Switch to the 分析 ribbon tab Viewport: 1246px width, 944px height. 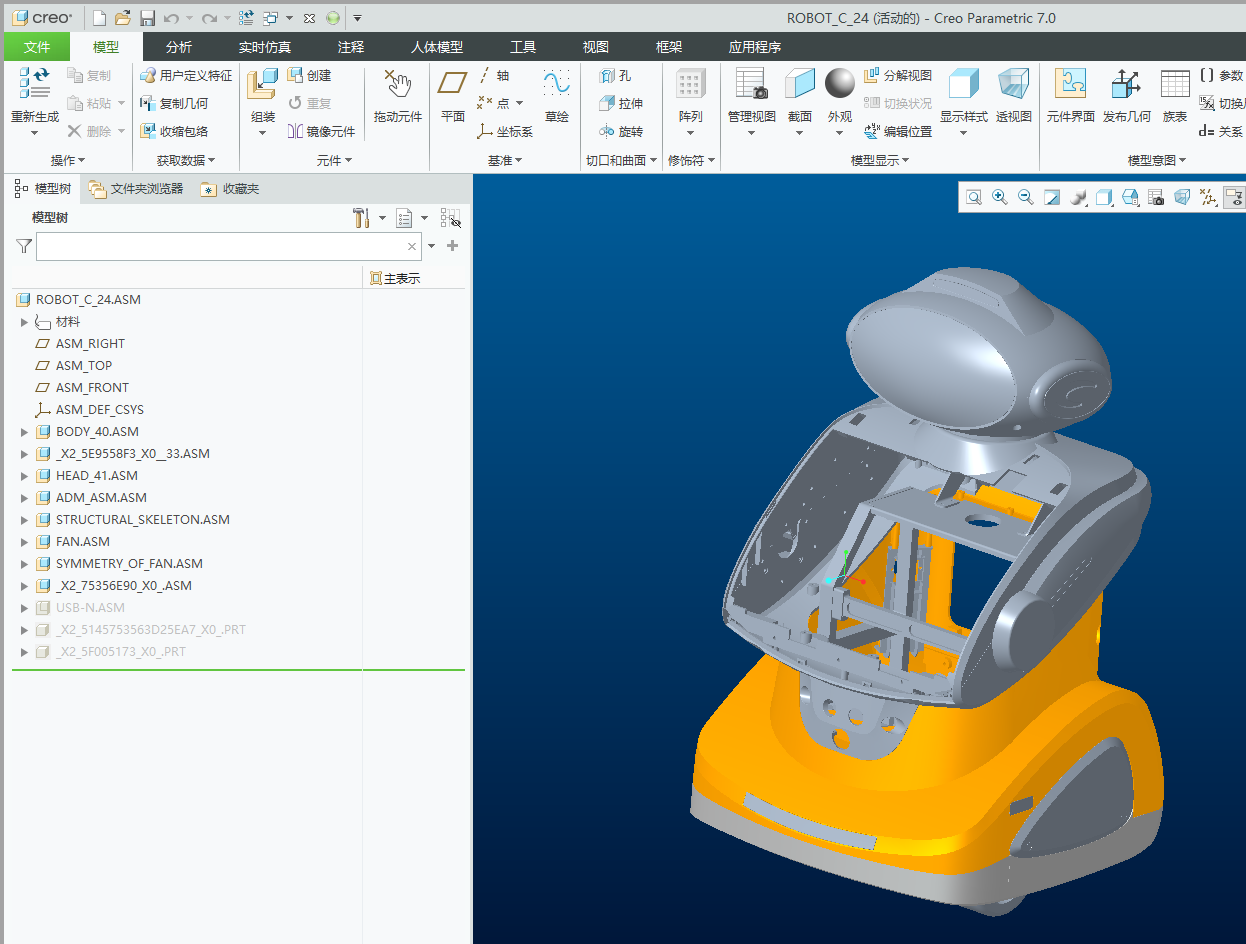coord(179,47)
